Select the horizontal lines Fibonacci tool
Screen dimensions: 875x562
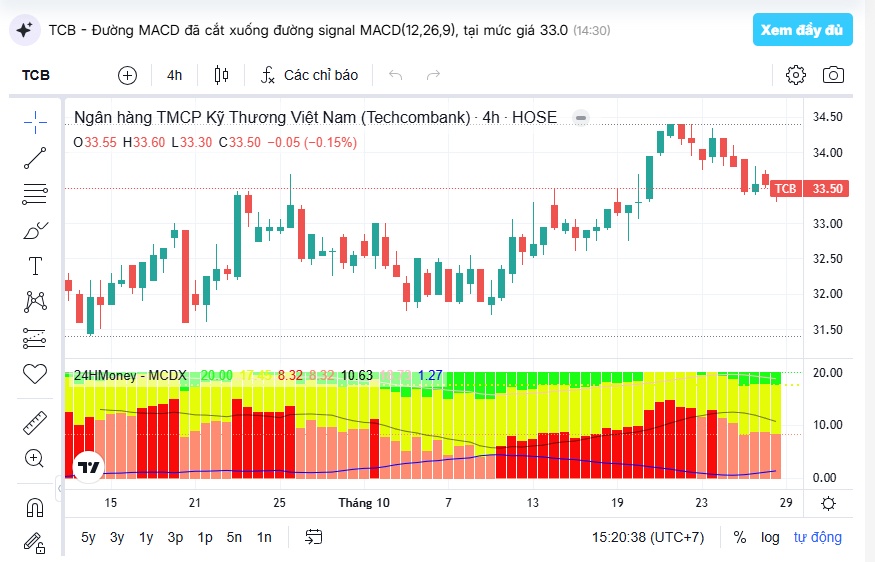point(35,194)
